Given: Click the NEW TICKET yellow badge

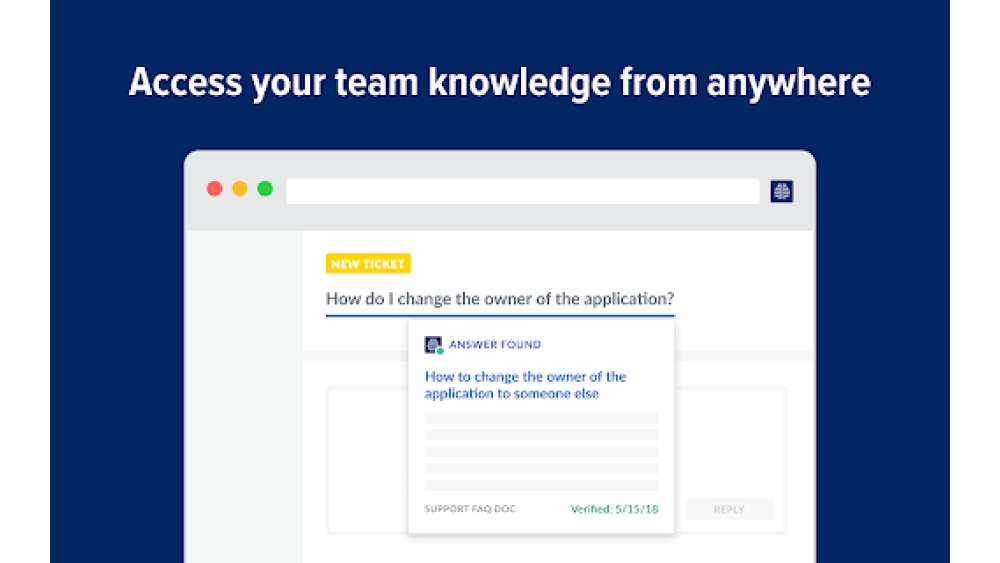Looking at the screenshot, I should tap(368, 263).
